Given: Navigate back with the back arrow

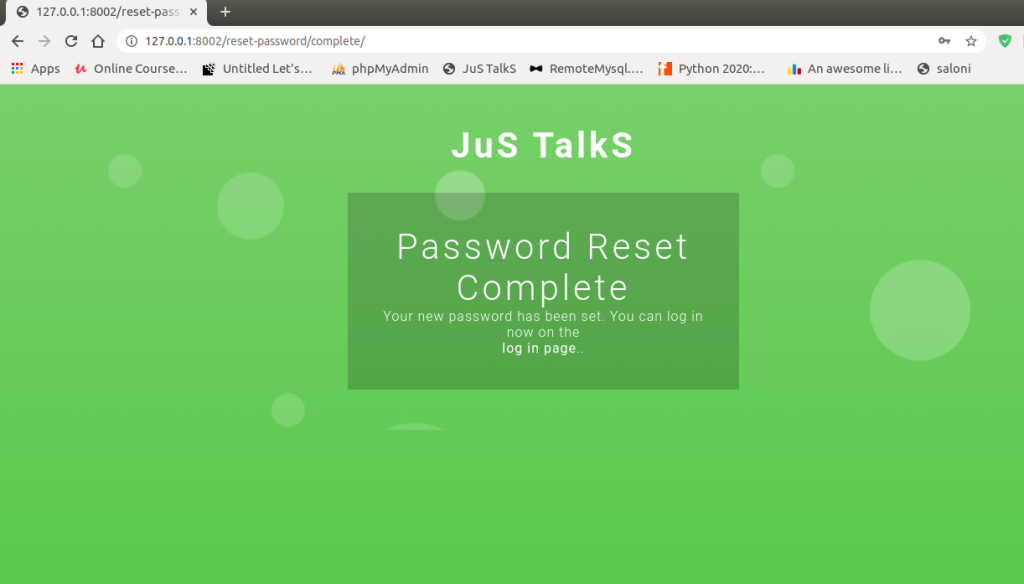Looking at the screenshot, I should pos(16,42).
